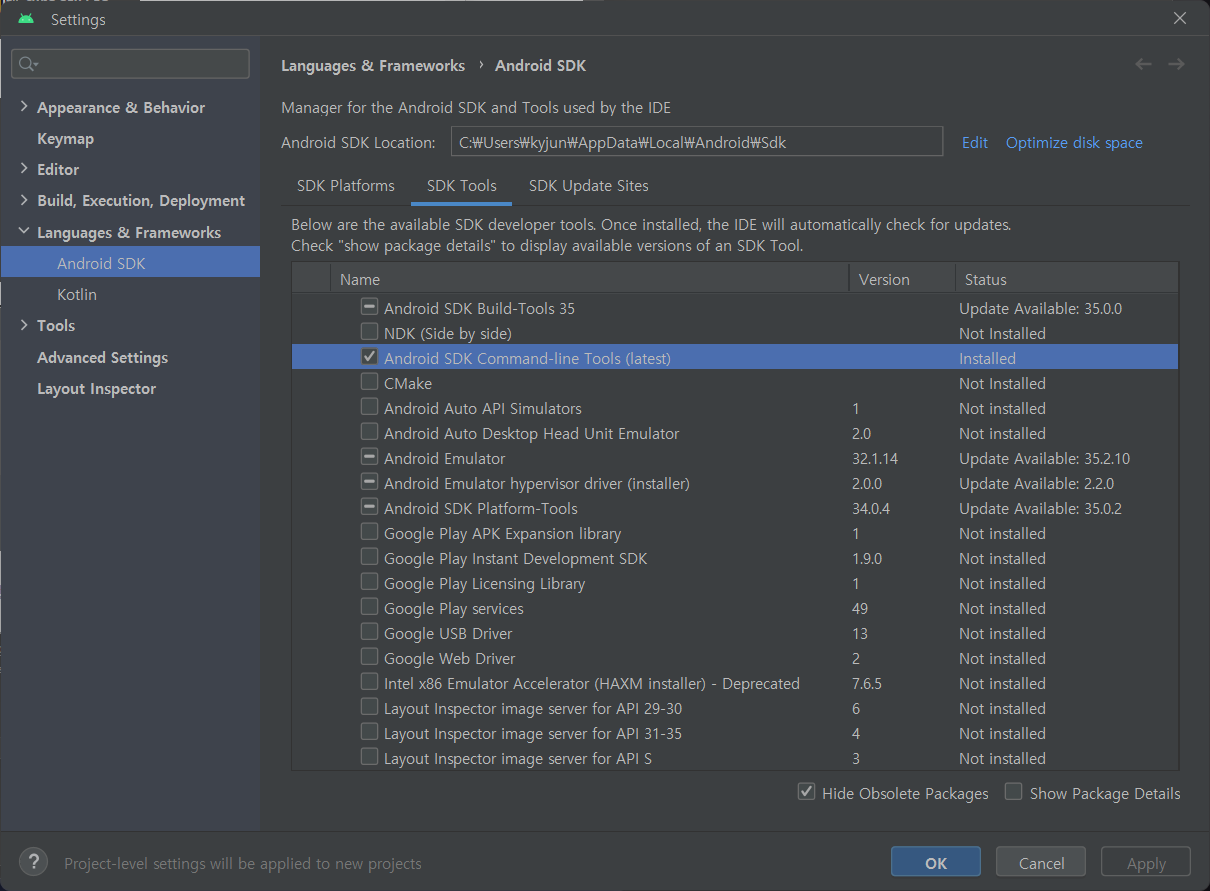Collapse Languages & Frameworks section
This screenshot has height=891, width=1210.
tap(24, 232)
